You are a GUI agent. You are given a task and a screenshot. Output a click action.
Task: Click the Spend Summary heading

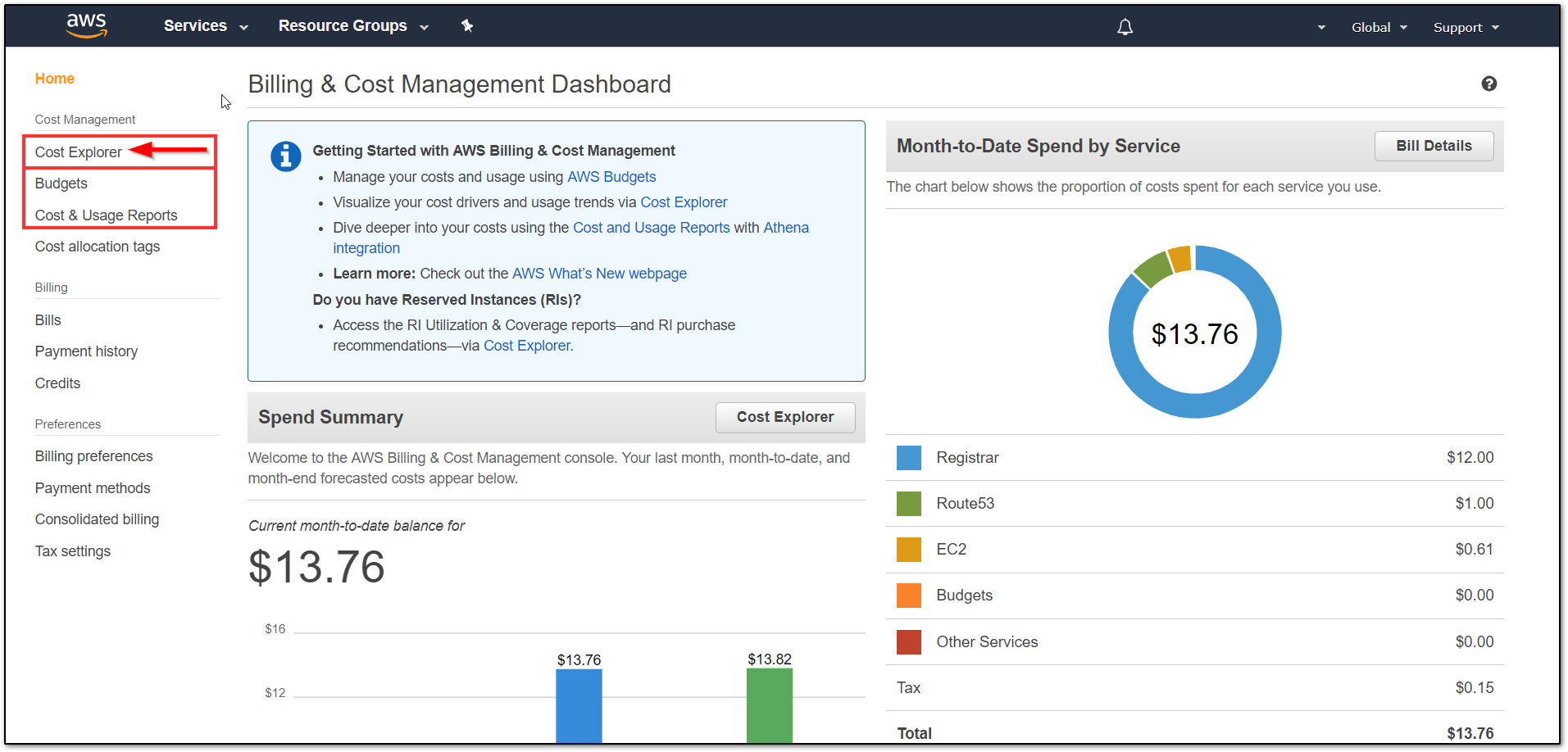[330, 418]
